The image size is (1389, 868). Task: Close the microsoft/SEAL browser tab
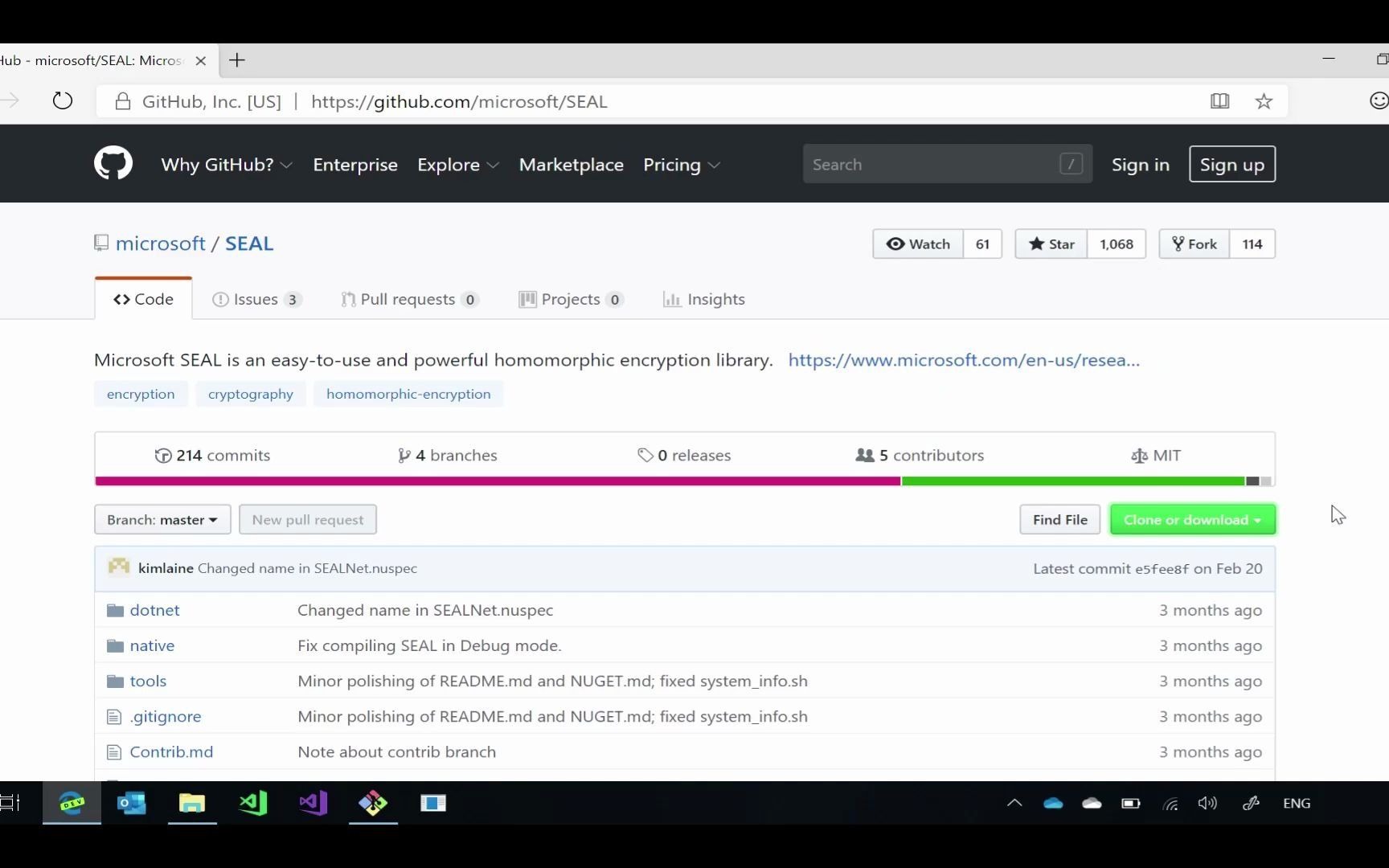coord(201,60)
